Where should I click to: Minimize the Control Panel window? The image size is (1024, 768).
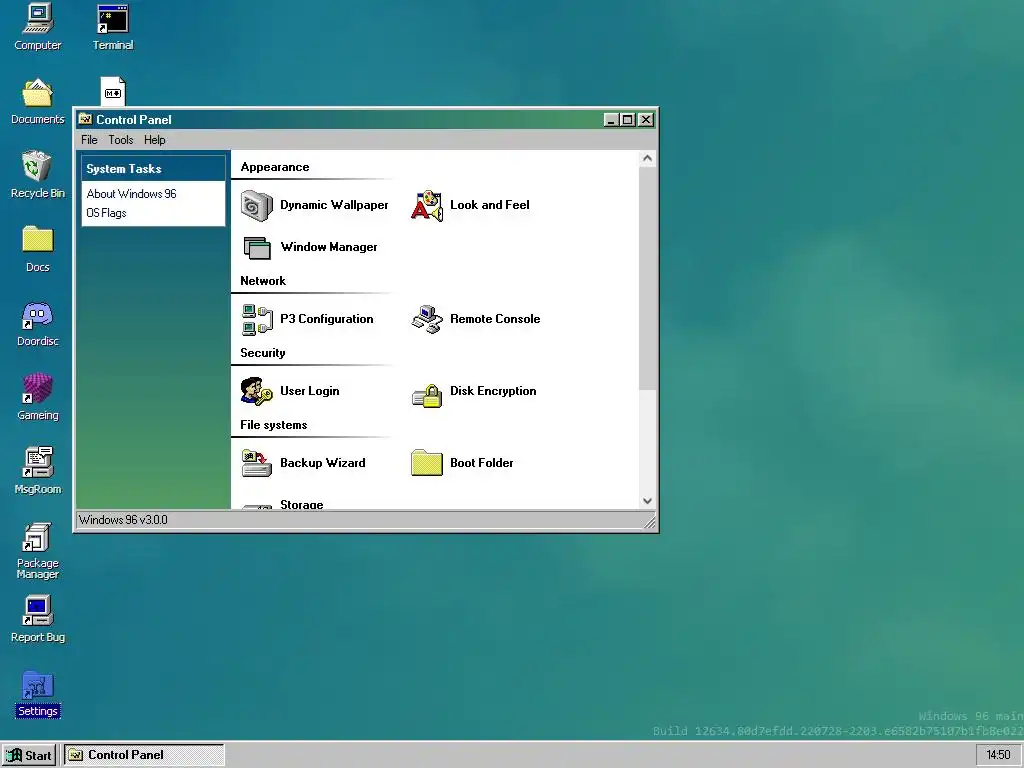coord(611,120)
